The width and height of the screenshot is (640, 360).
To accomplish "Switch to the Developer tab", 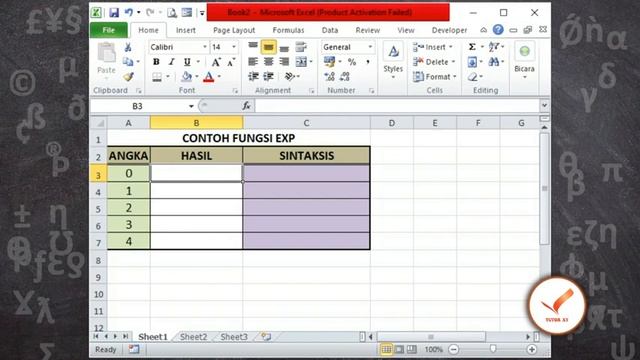I will tap(449, 30).
